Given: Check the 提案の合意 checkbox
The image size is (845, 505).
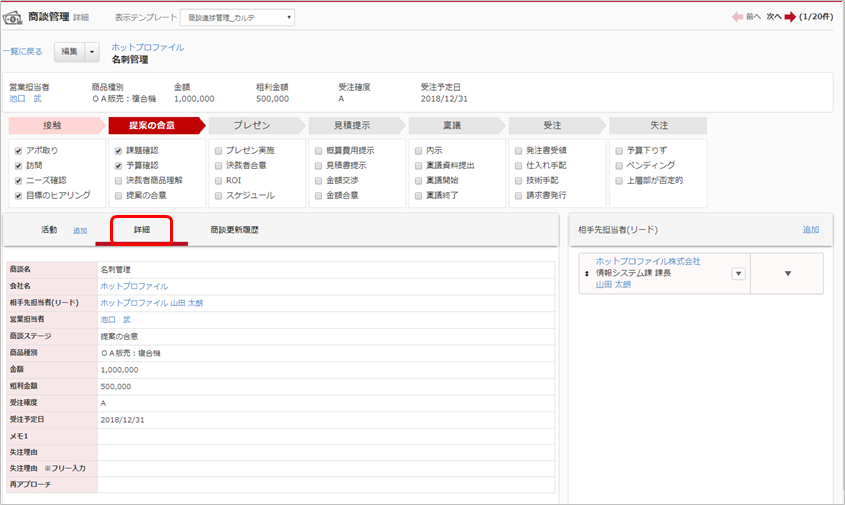Looking at the screenshot, I should [x=119, y=196].
